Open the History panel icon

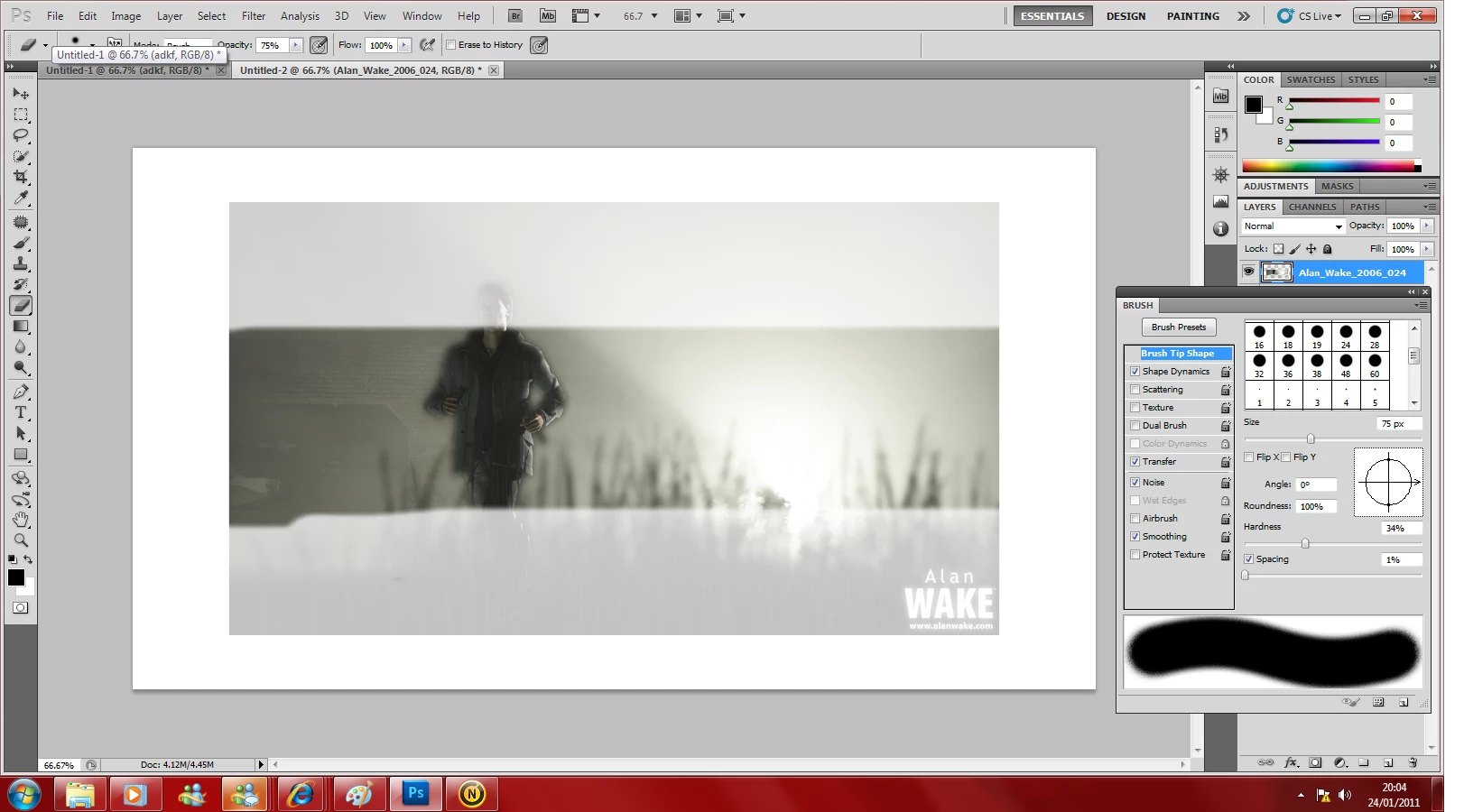tap(1220, 134)
